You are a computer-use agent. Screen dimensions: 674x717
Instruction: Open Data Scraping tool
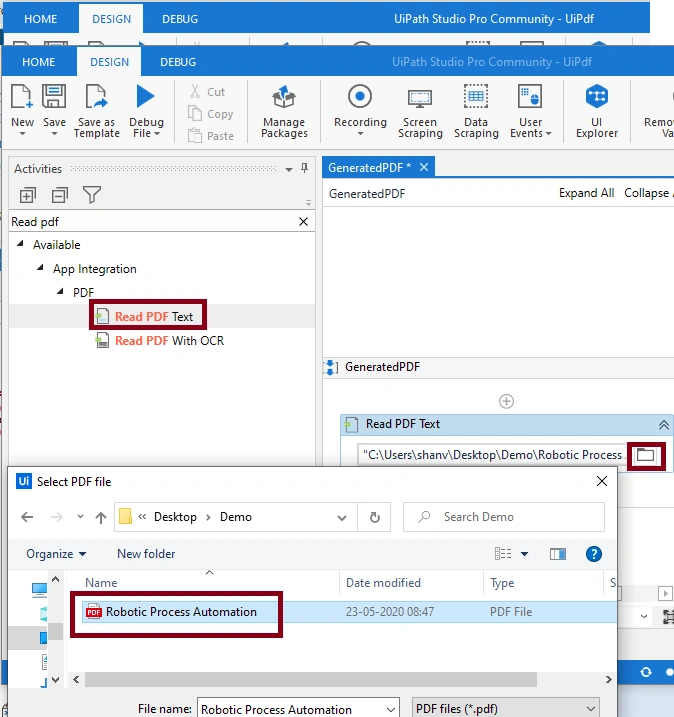pos(476,111)
